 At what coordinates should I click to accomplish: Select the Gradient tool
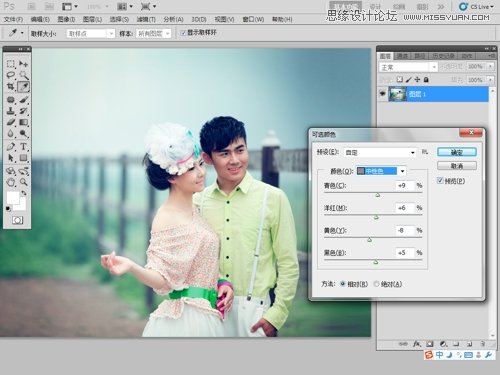pos(23,122)
